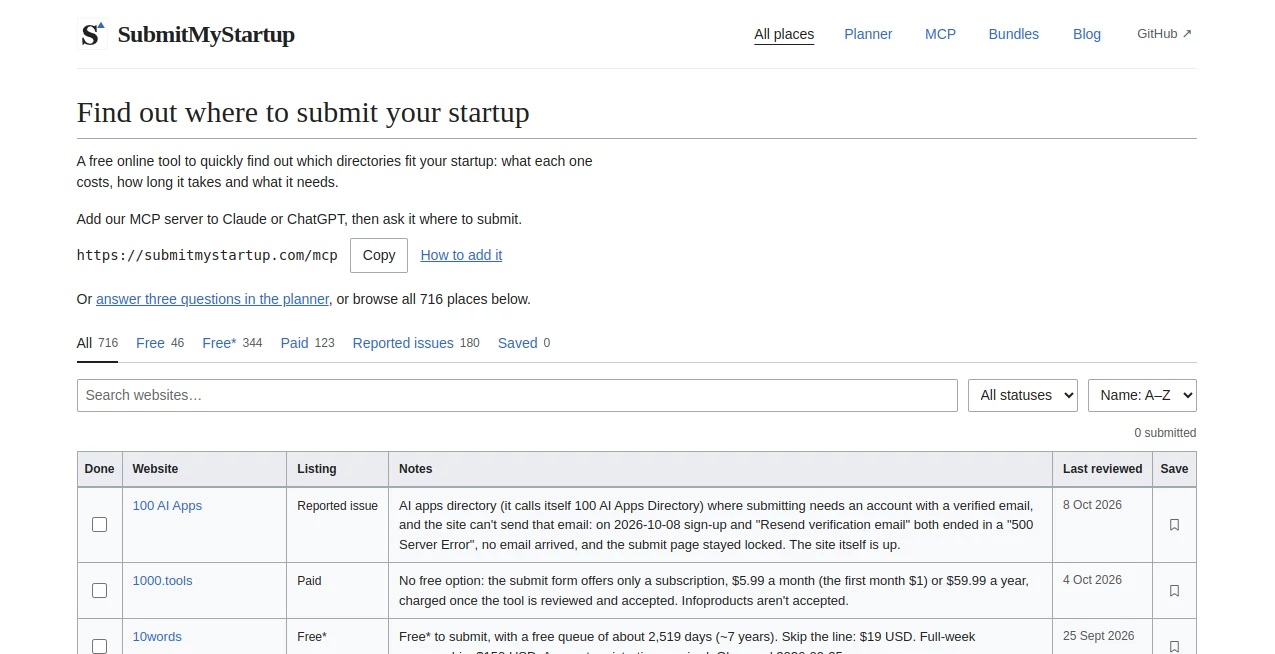The image size is (1275, 654).
Task: Visit the Blog page
Action: click(1086, 34)
